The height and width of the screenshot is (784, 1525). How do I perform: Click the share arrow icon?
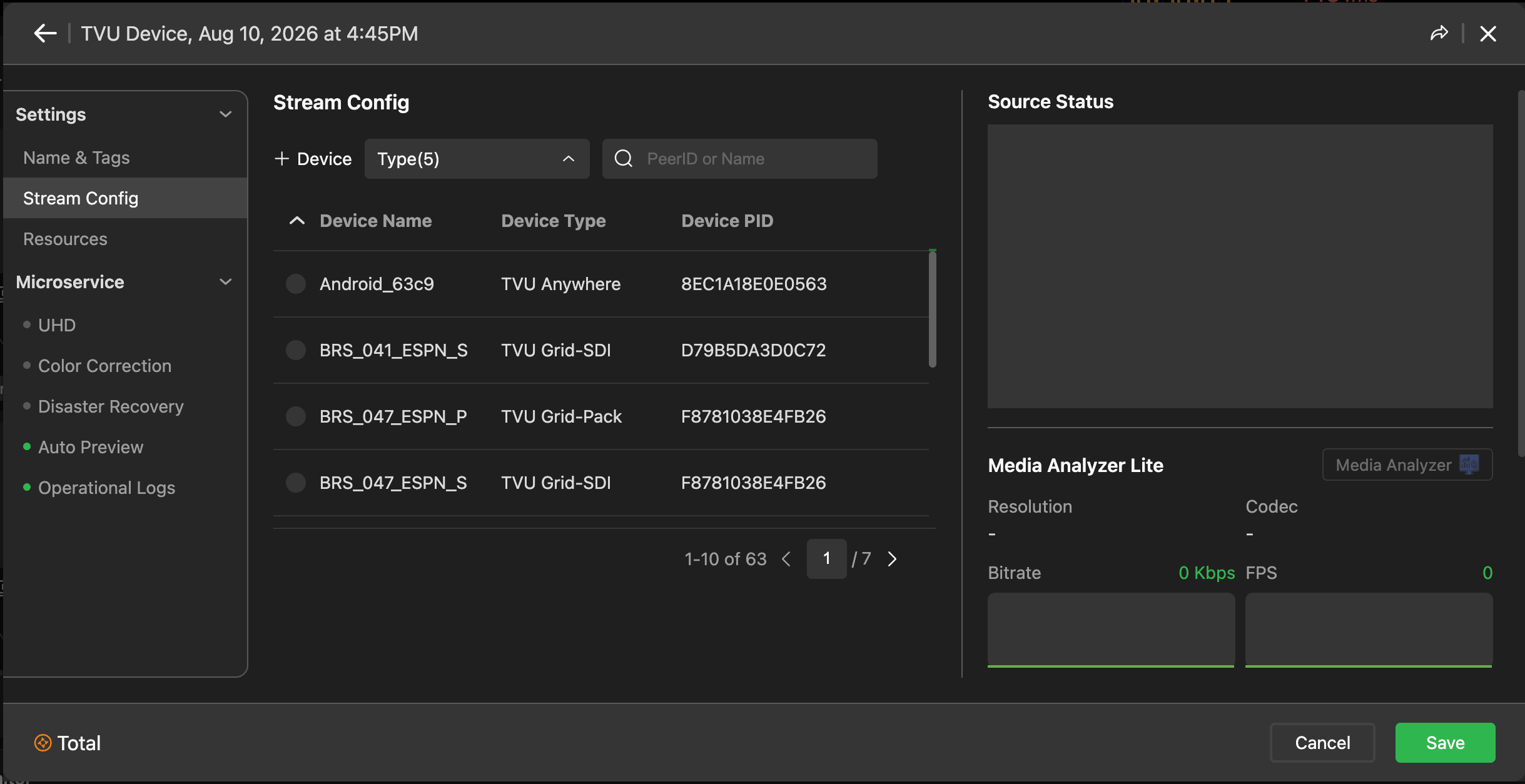click(1439, 33)
